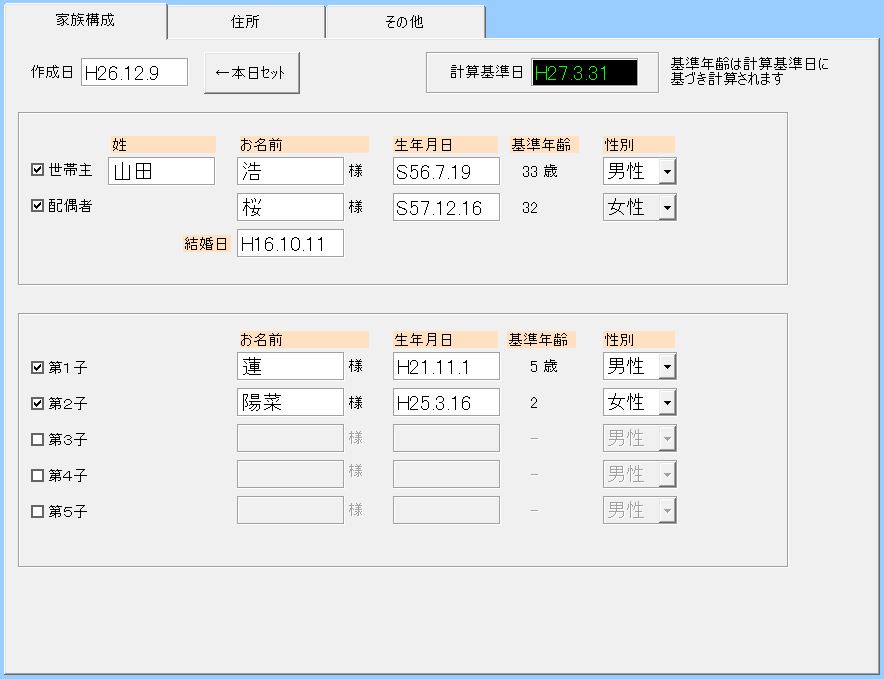Click the 計算基準日 field showing H27.3.31
Screen dimensions: 884x679
584,73
